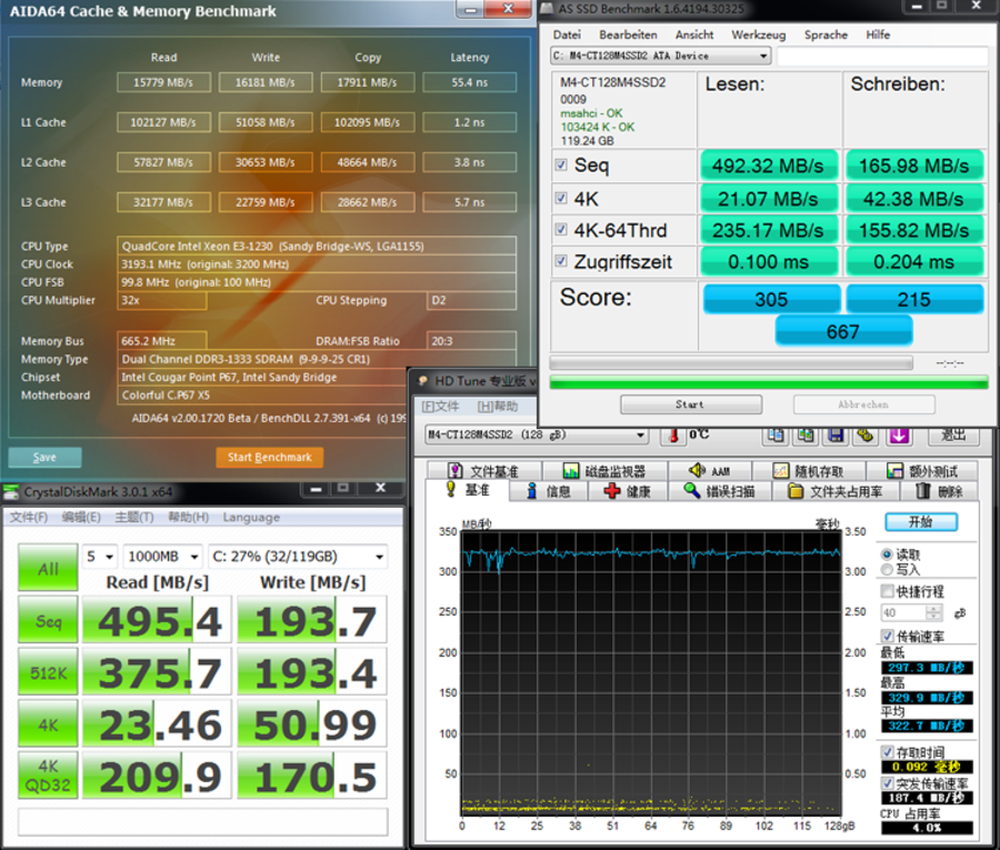Image resolution: width=1000 pixels, height=850 pixels.
Task: Click the HD Tune options wrench icon
Action: tap(865, 436)
